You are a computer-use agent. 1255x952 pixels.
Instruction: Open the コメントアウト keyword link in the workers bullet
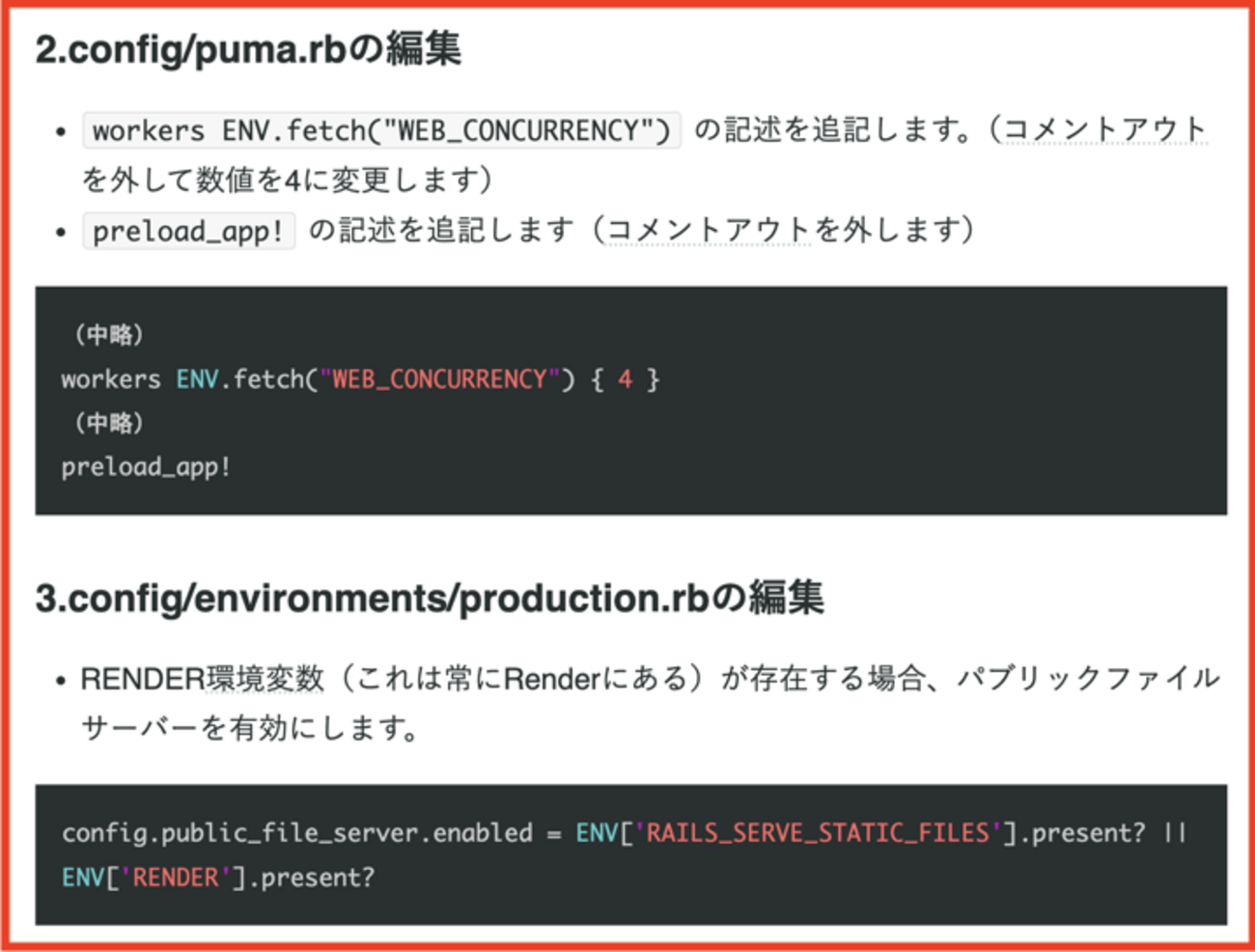(1104, 129)
